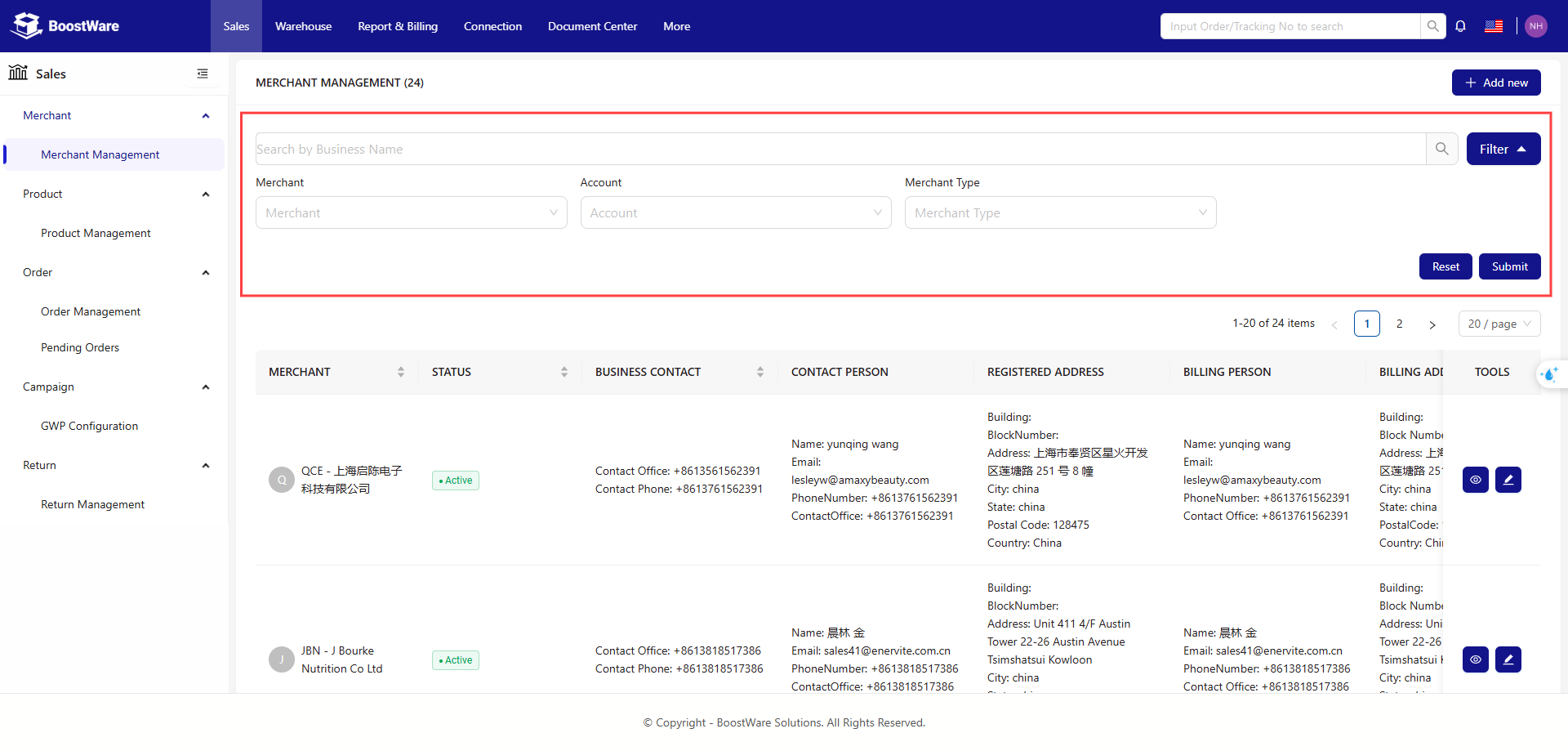Viewport: 1568px width, 751px height.
Task: Click the REGISTERED ADDRESS column header
Action: pos(1045,372)
